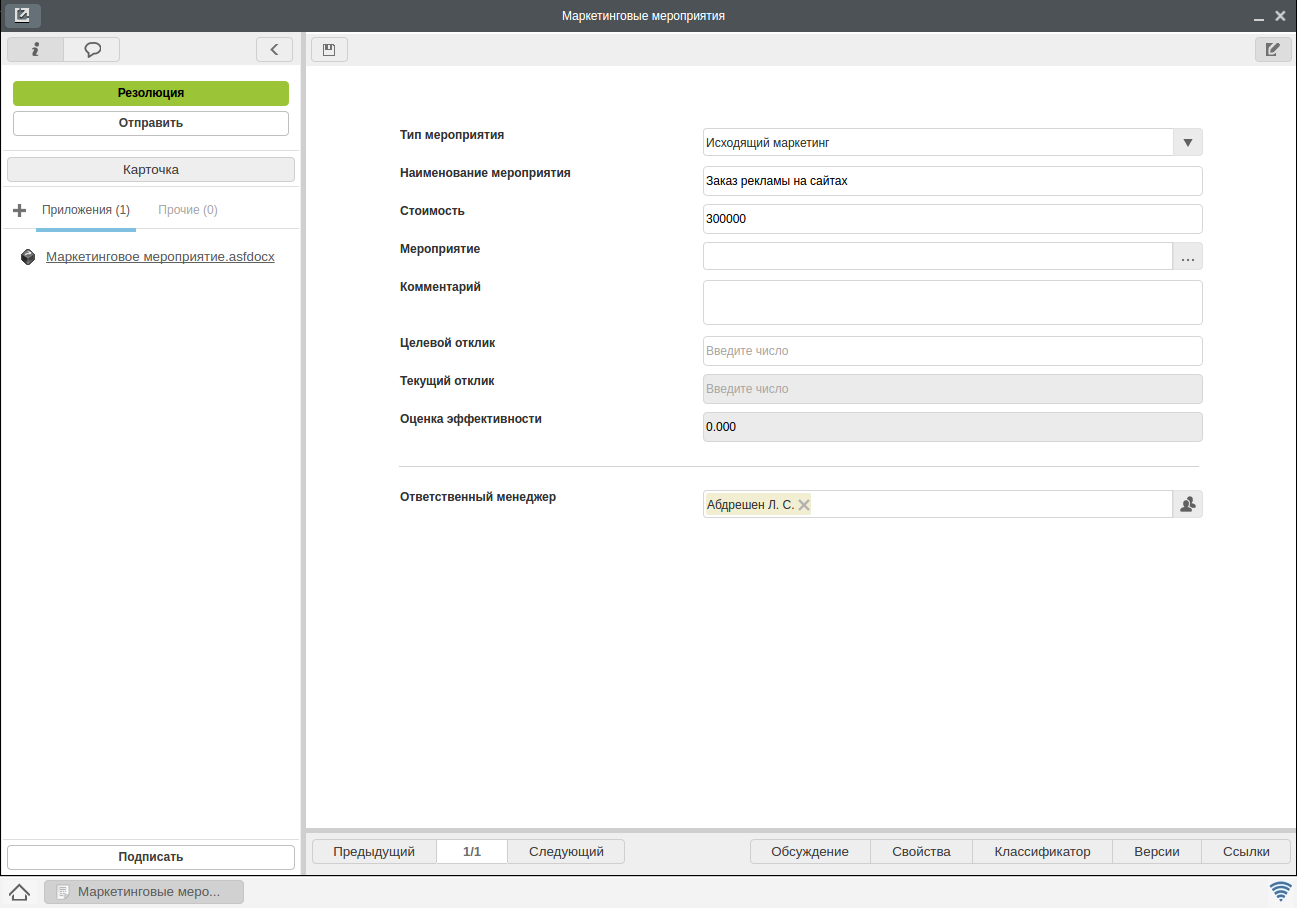The height and width of the screenshot is (908, 1297).
Task: Click the Отправить button
Action: coord(151,123)
